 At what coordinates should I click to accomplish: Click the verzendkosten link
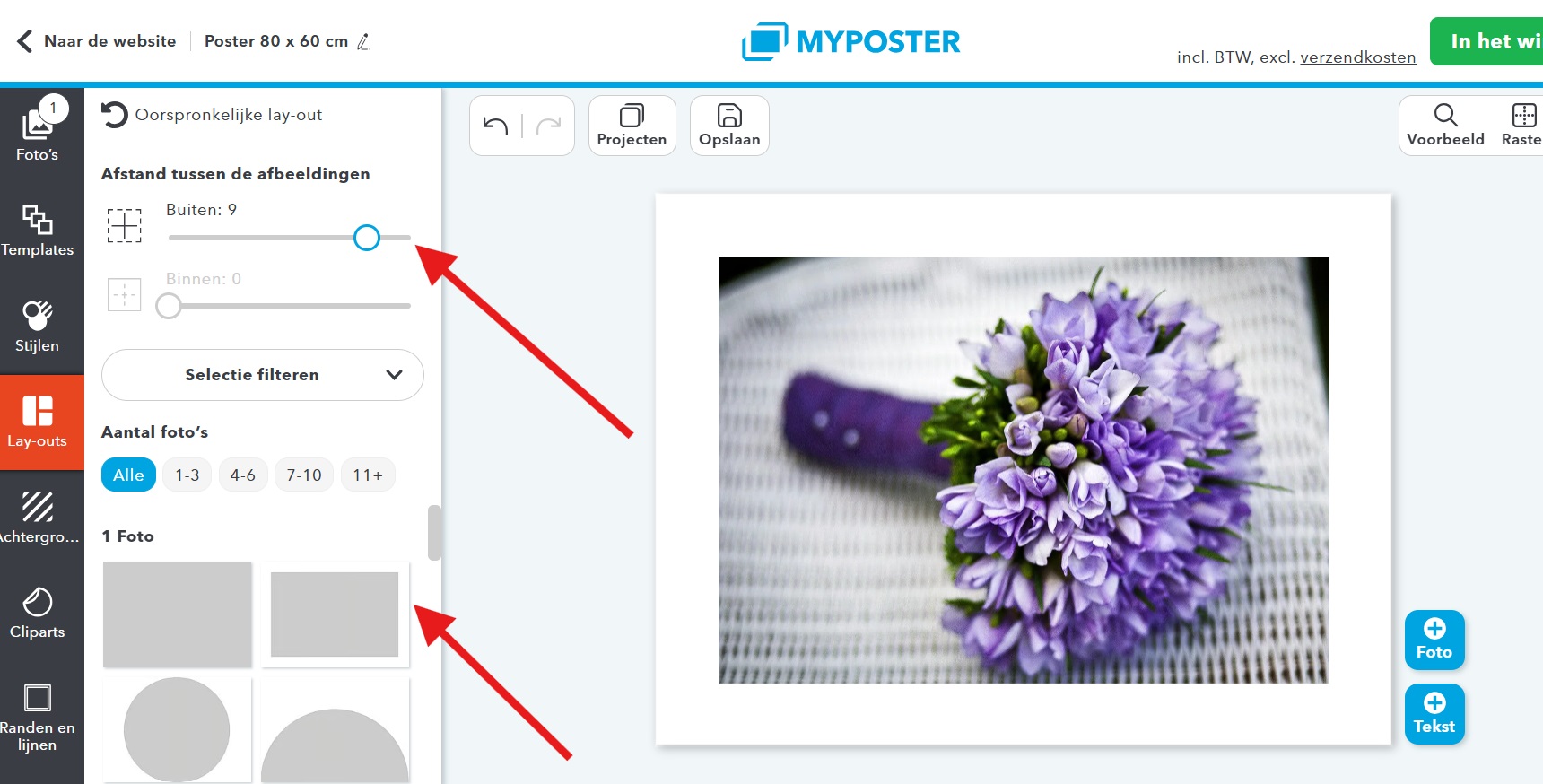tap(1358, 57)
